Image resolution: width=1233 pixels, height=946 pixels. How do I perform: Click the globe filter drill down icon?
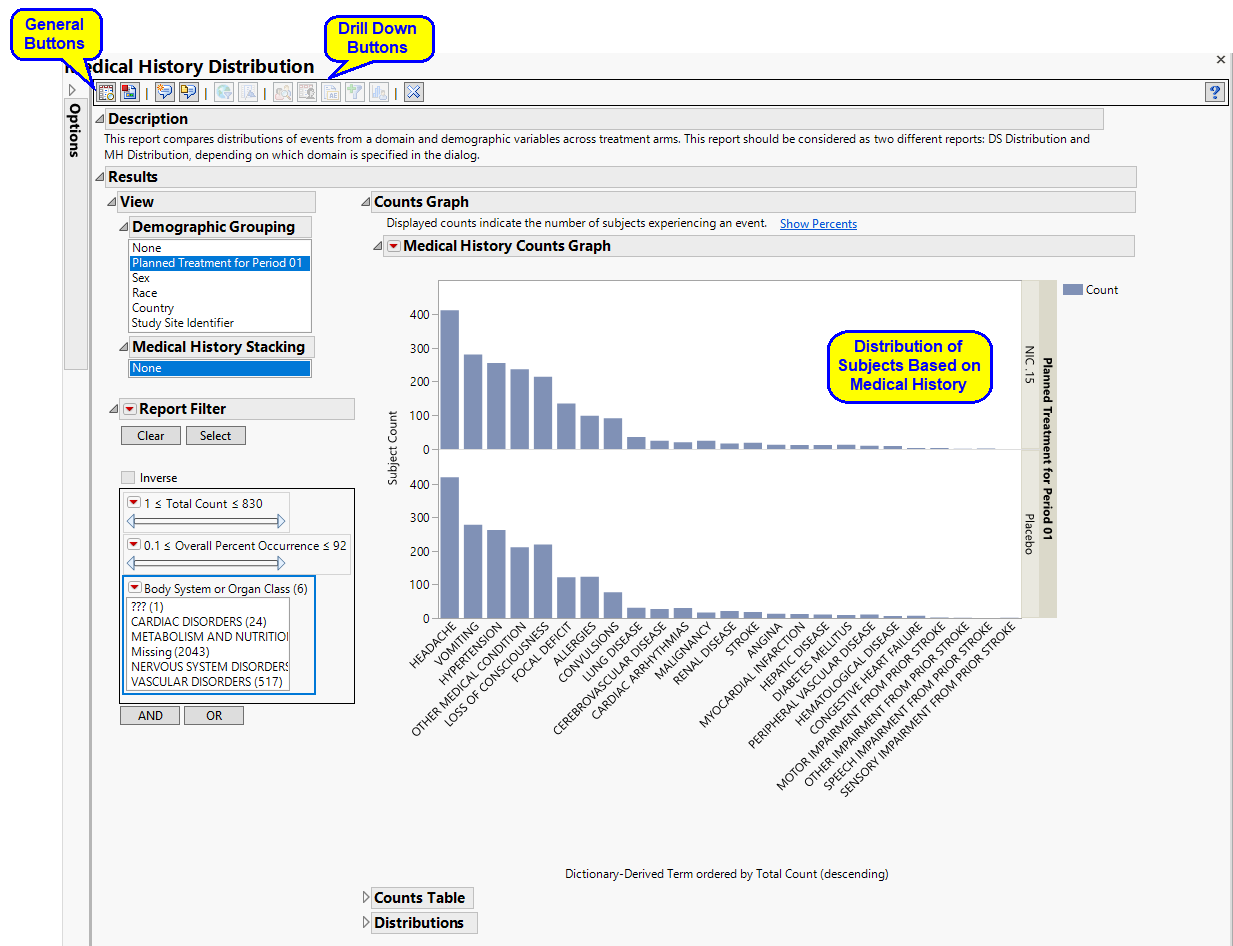click(x=224, y=92)
